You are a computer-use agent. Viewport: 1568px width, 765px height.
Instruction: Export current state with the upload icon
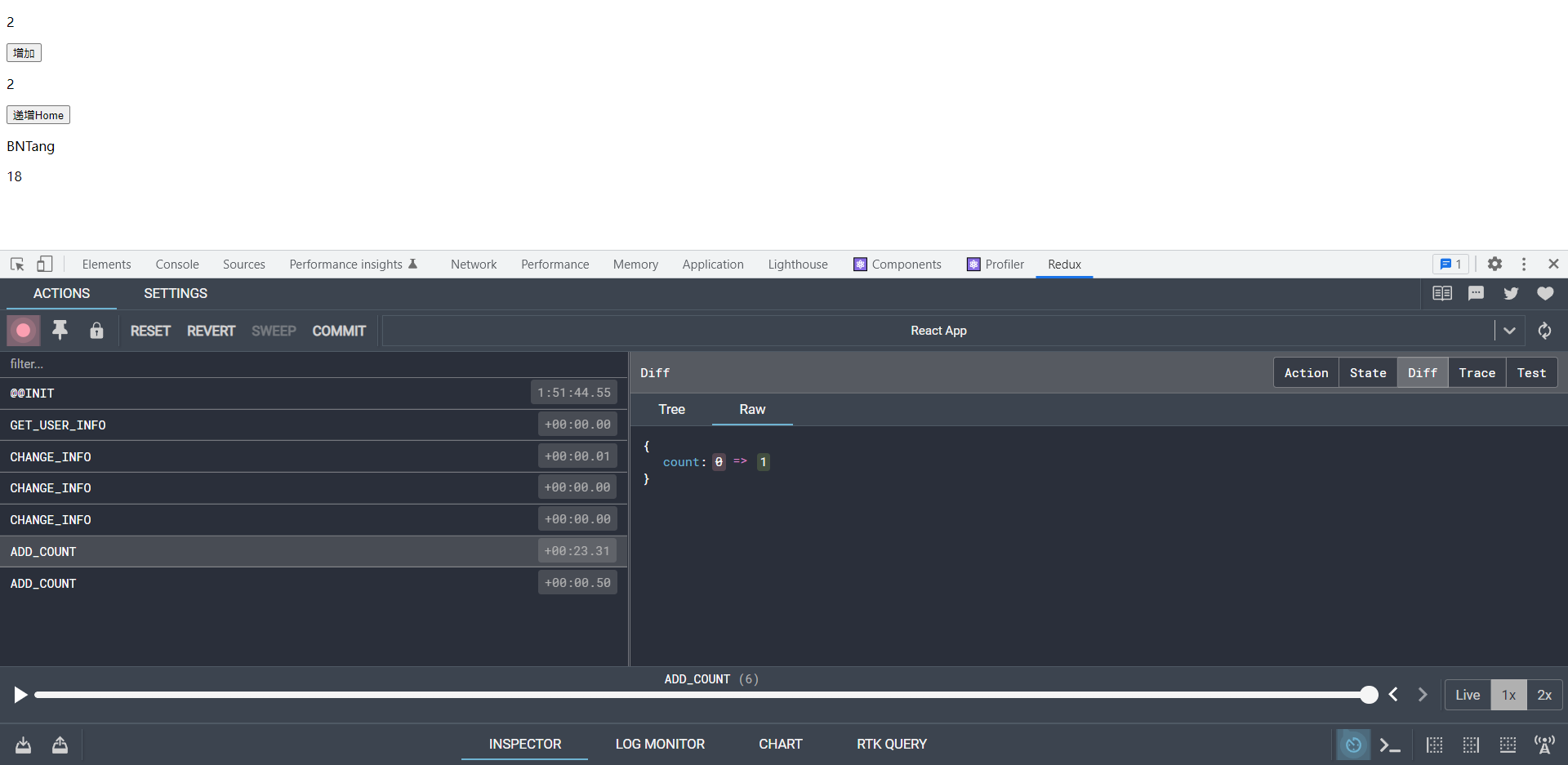point(60,745)
